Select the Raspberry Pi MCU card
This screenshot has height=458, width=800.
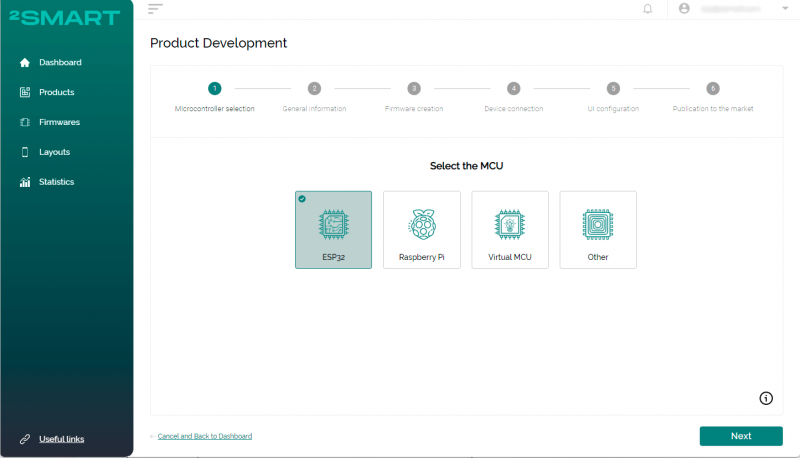click(422, 230)
